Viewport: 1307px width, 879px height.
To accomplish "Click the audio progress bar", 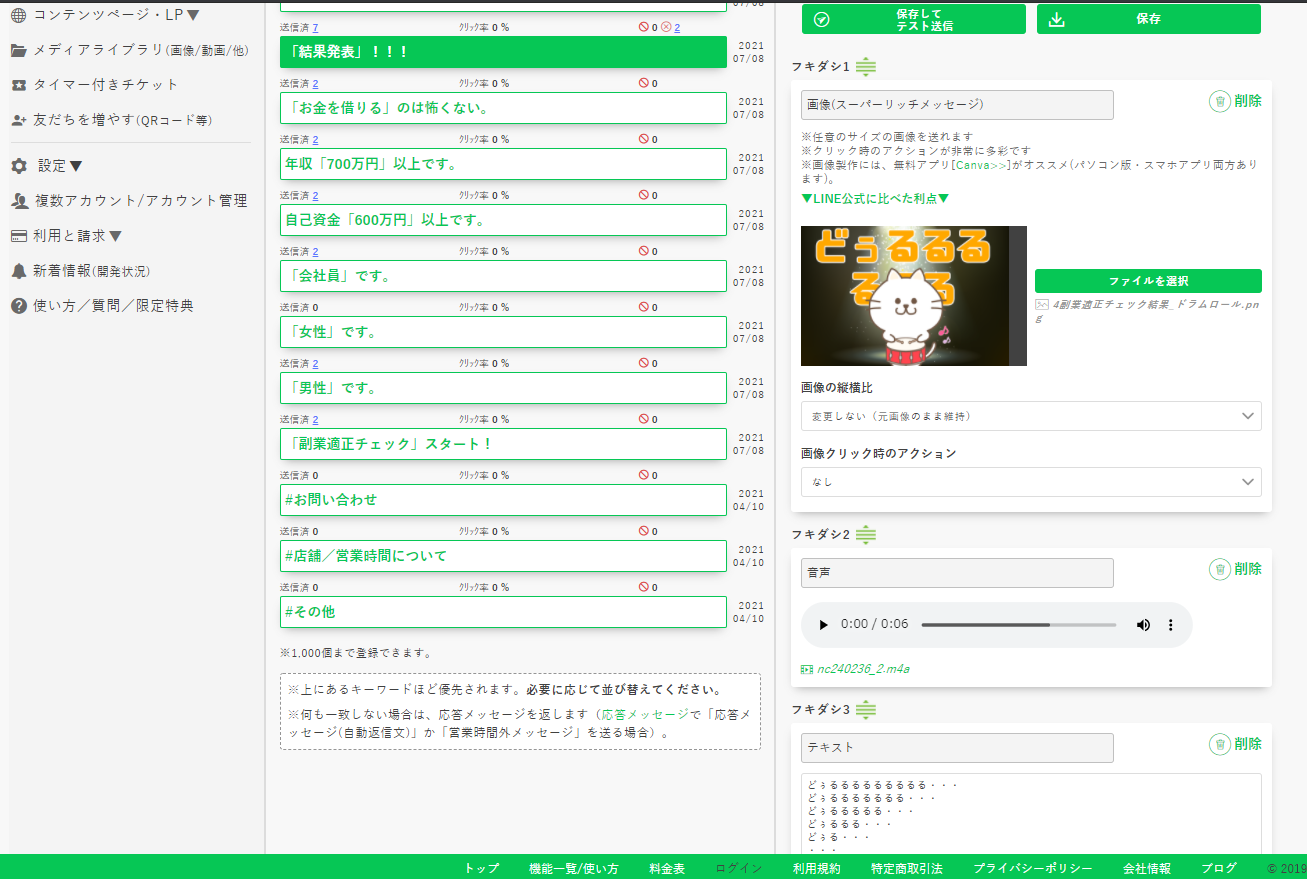I will point(1018,625).
